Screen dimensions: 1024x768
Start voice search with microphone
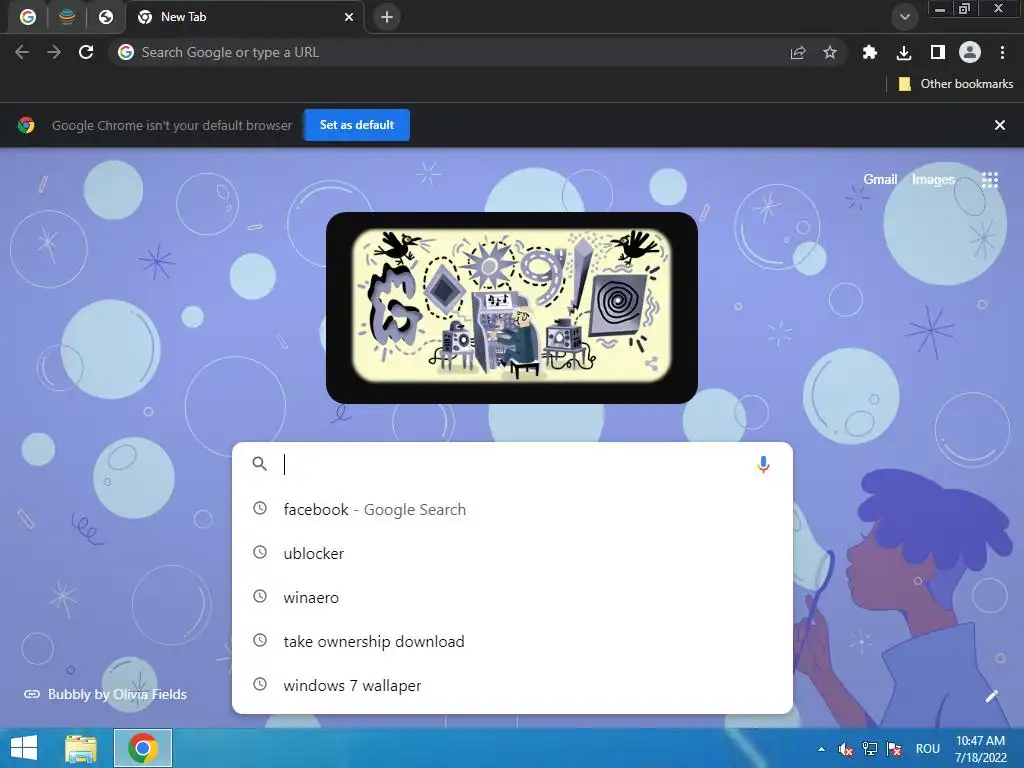[x=763, y=464]
